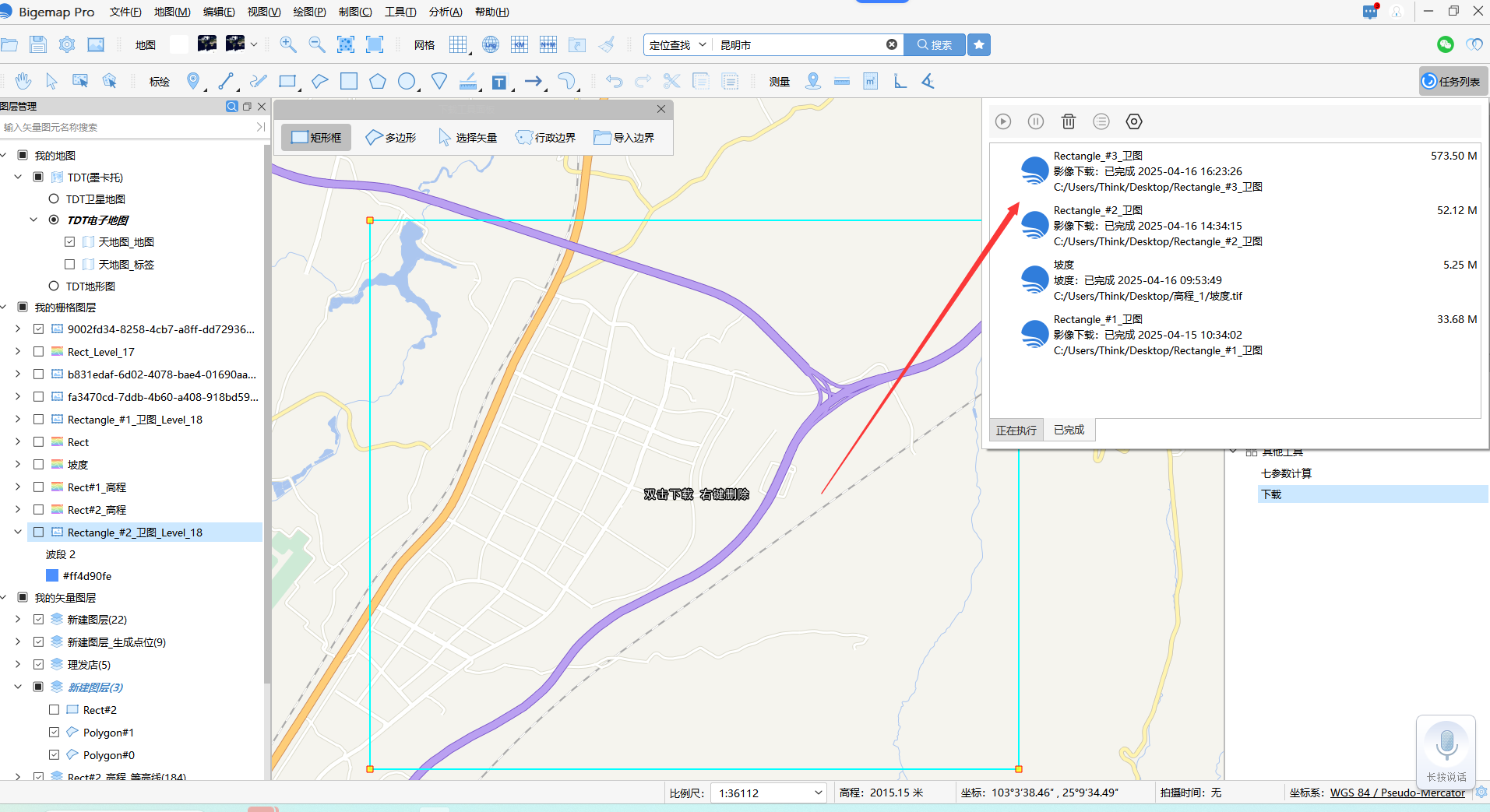Click the #ff4d90fe blue color swatch
1490x812 pixels.
click(52, 575)
